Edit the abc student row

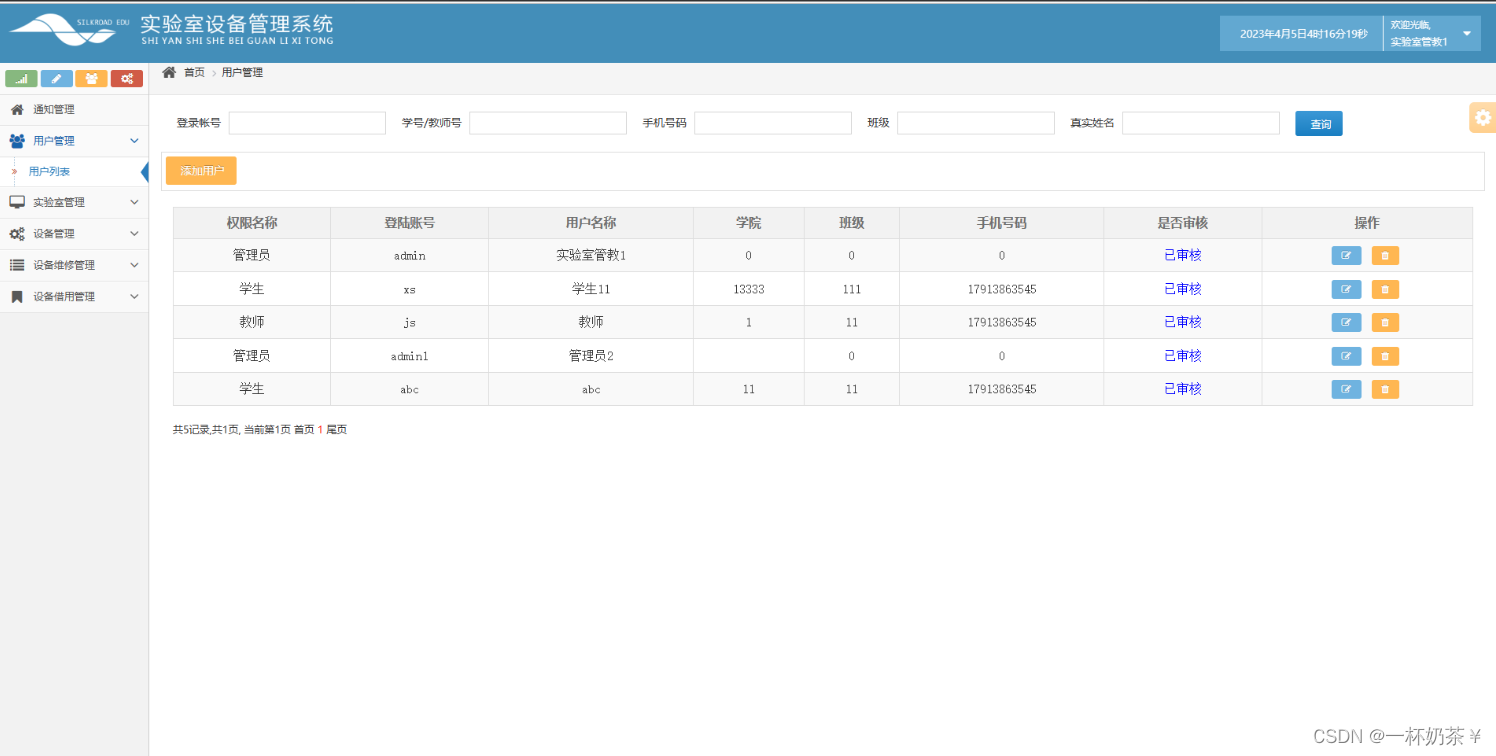1346,389
